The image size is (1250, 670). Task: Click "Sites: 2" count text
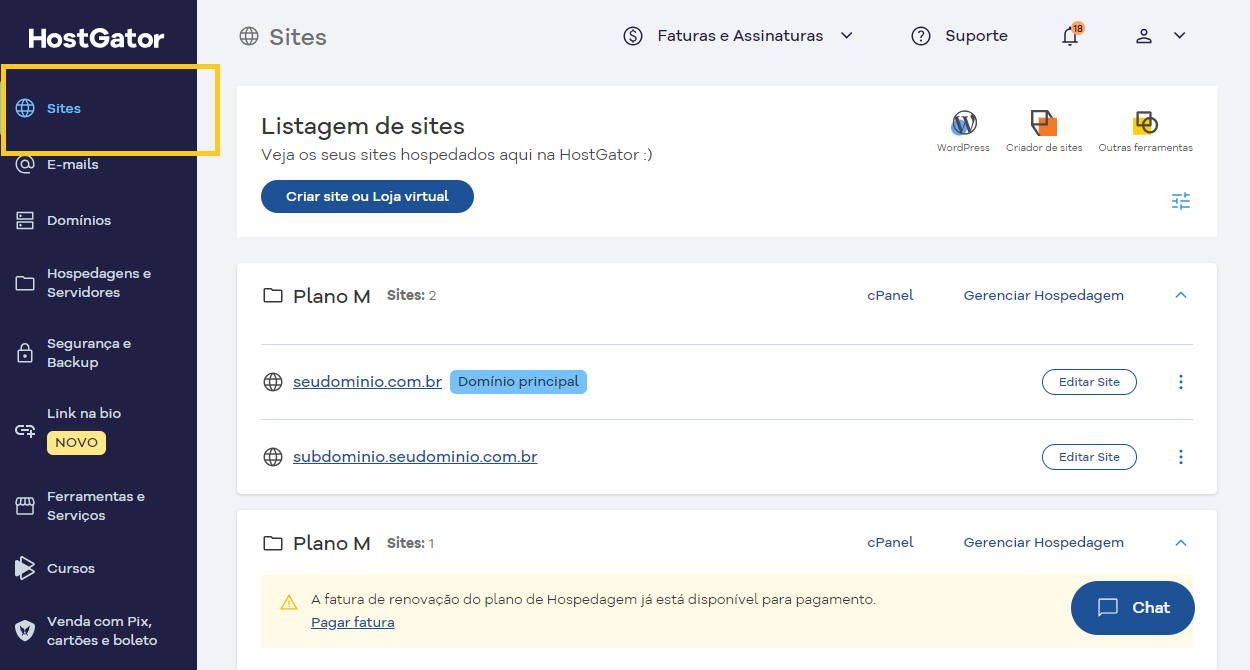[x=411, y=296]
